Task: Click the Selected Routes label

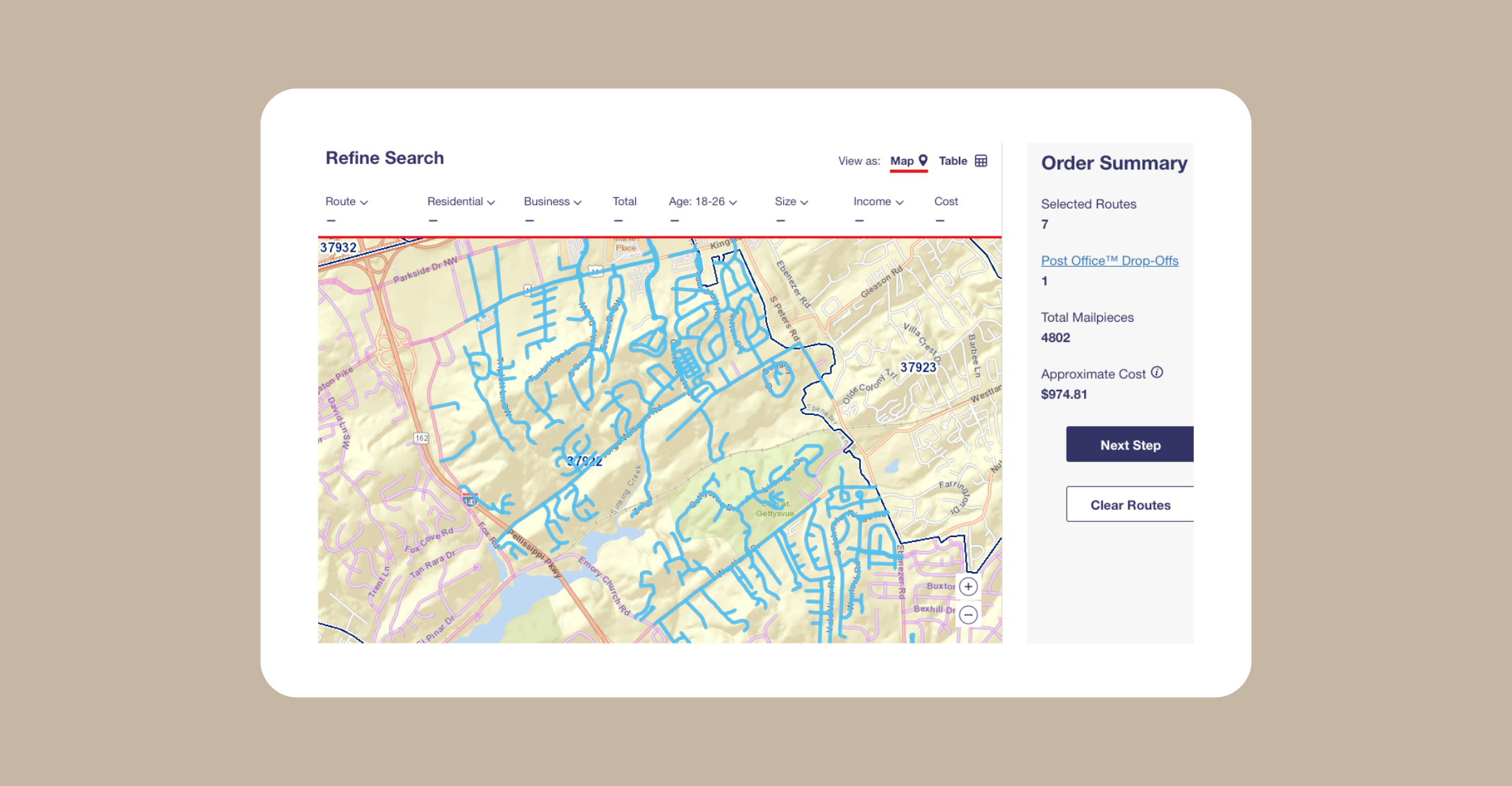Action: pos(1089,204)
